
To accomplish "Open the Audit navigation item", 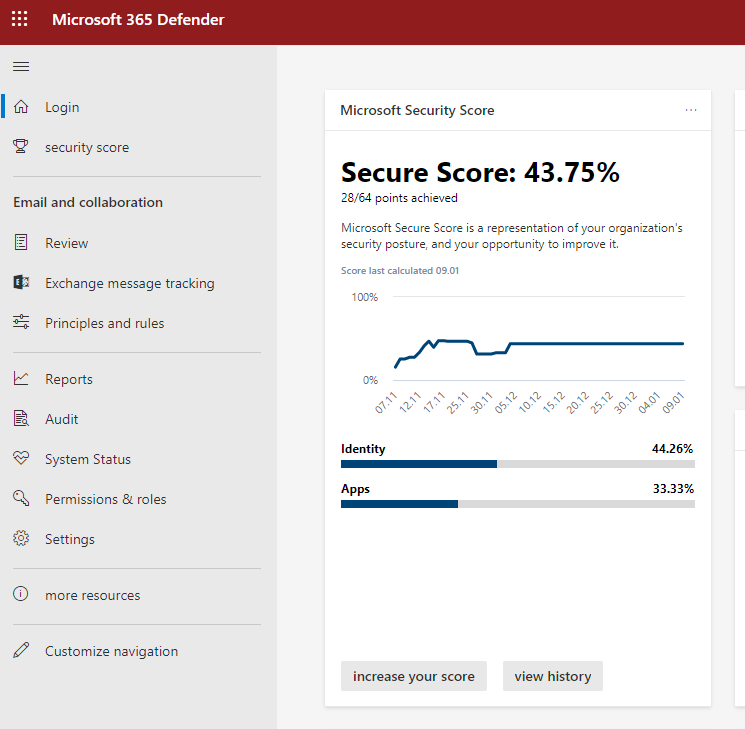I will tap(61, 419).
